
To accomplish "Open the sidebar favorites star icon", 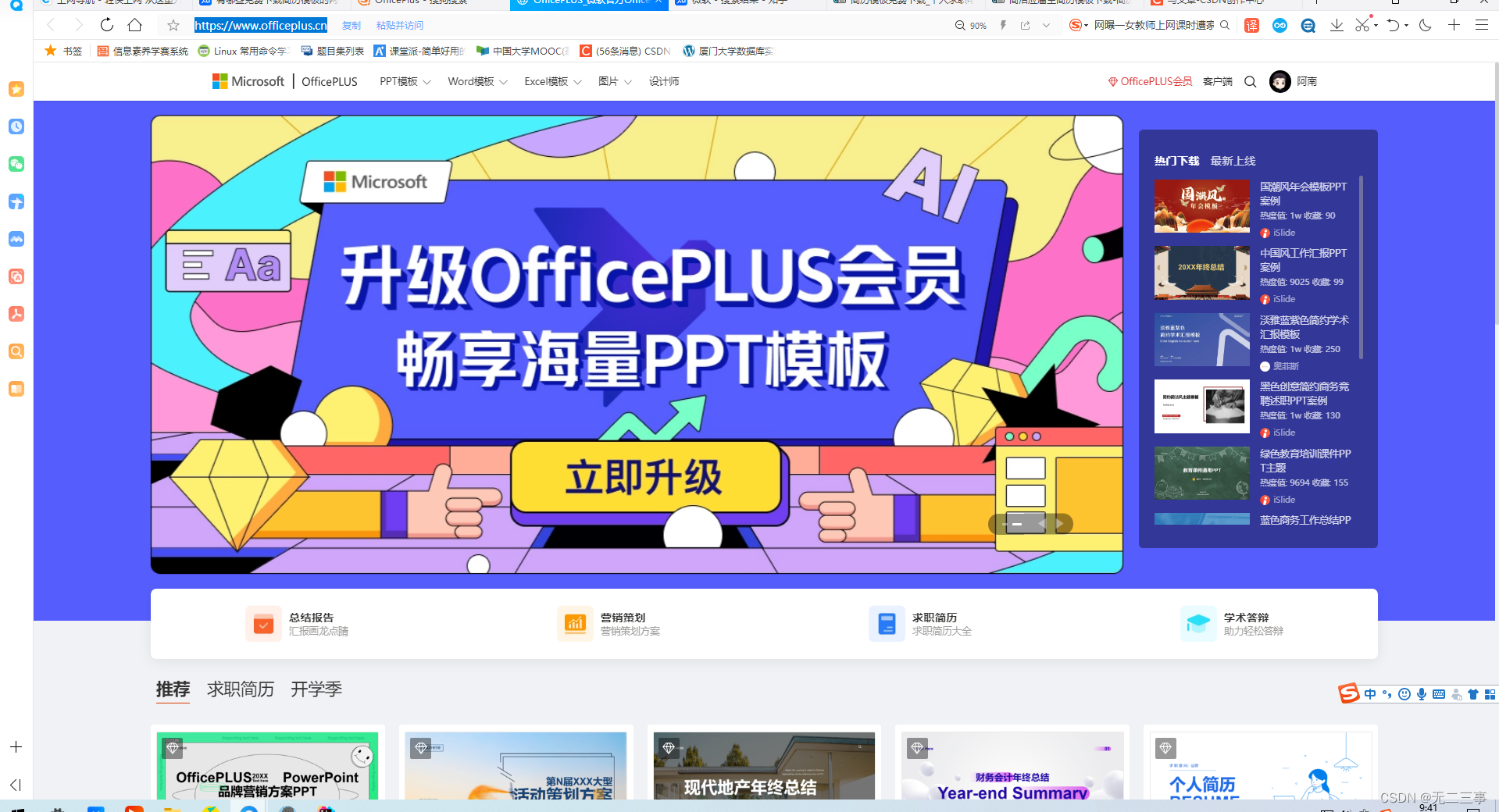I will 16,89.
